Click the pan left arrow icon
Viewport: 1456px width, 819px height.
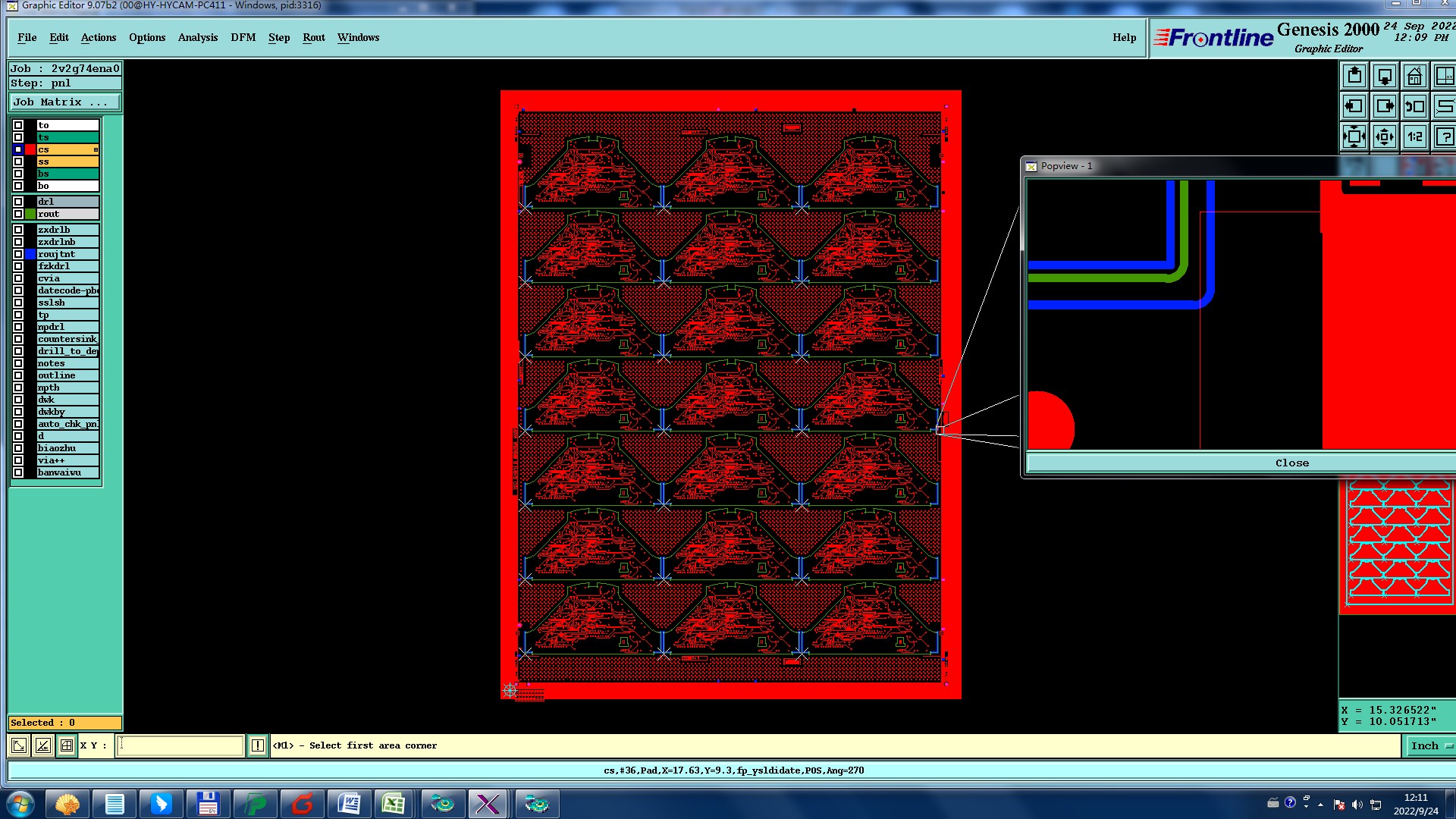(1354, 106)
